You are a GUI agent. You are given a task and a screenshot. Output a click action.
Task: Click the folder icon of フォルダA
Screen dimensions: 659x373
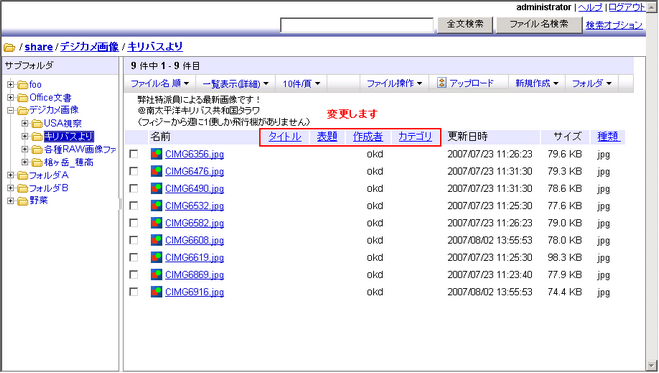[x=23, y=176]
